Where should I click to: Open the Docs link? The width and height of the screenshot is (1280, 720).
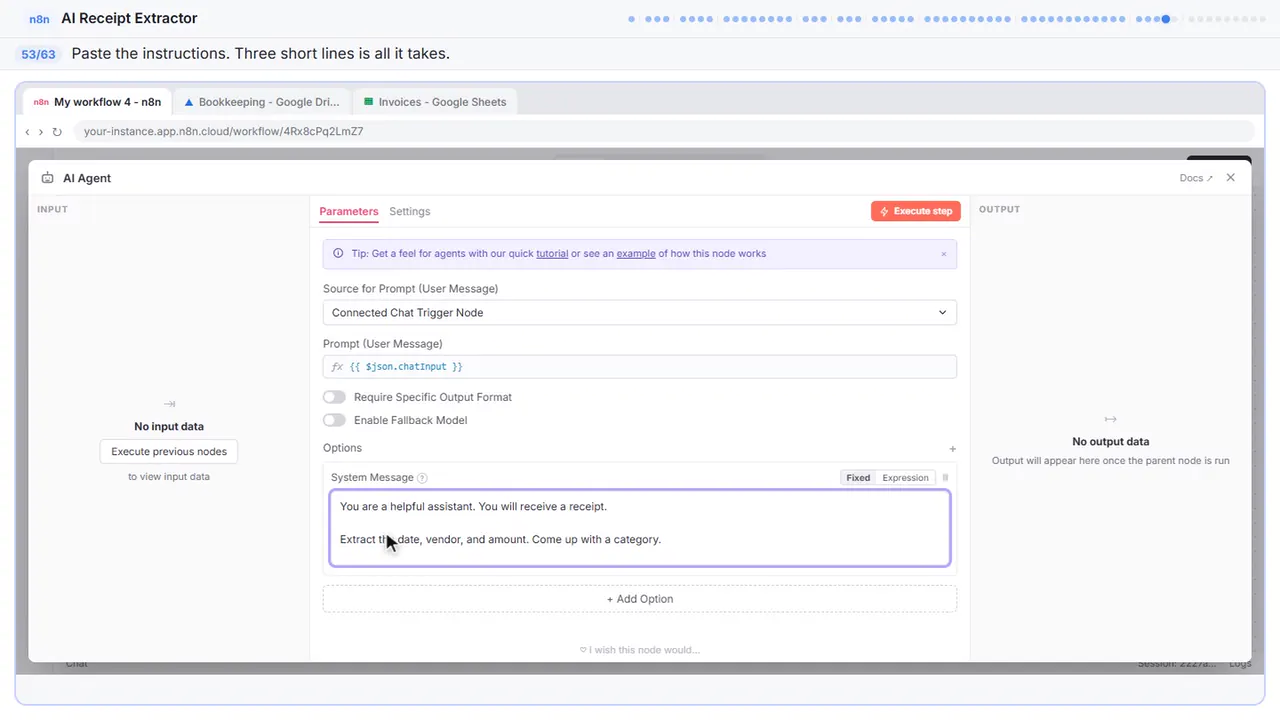click(1196, 178)
